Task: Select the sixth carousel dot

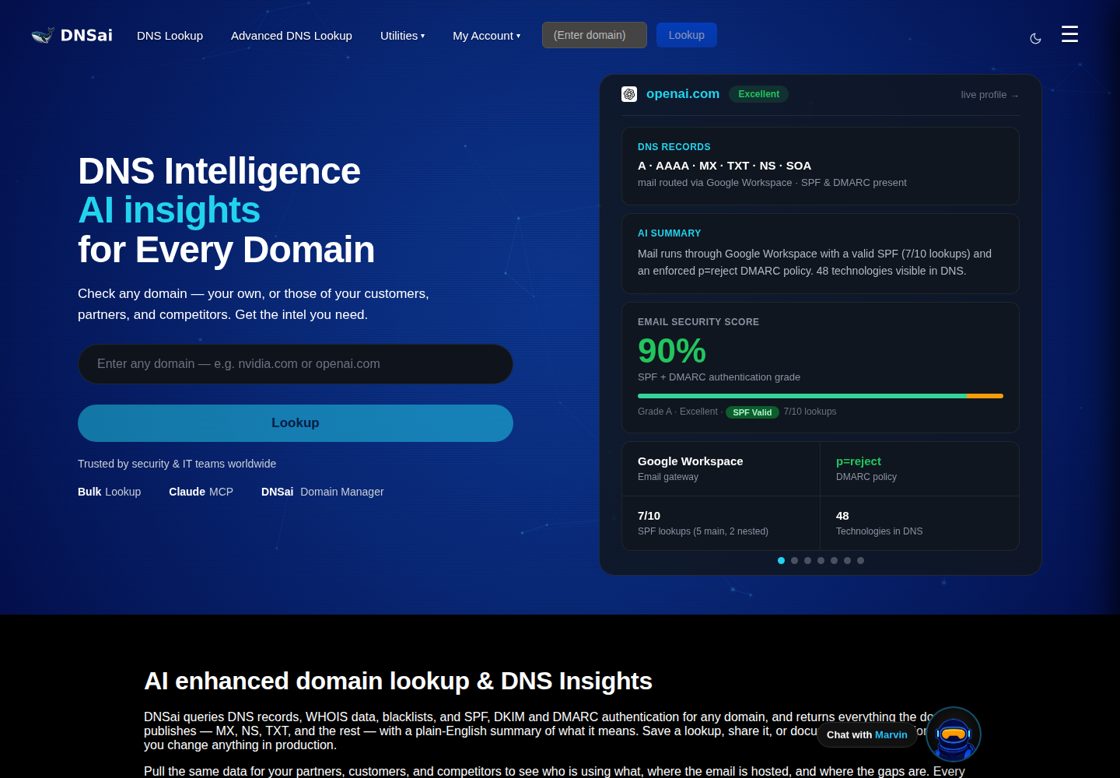Action: coord(847,561)
